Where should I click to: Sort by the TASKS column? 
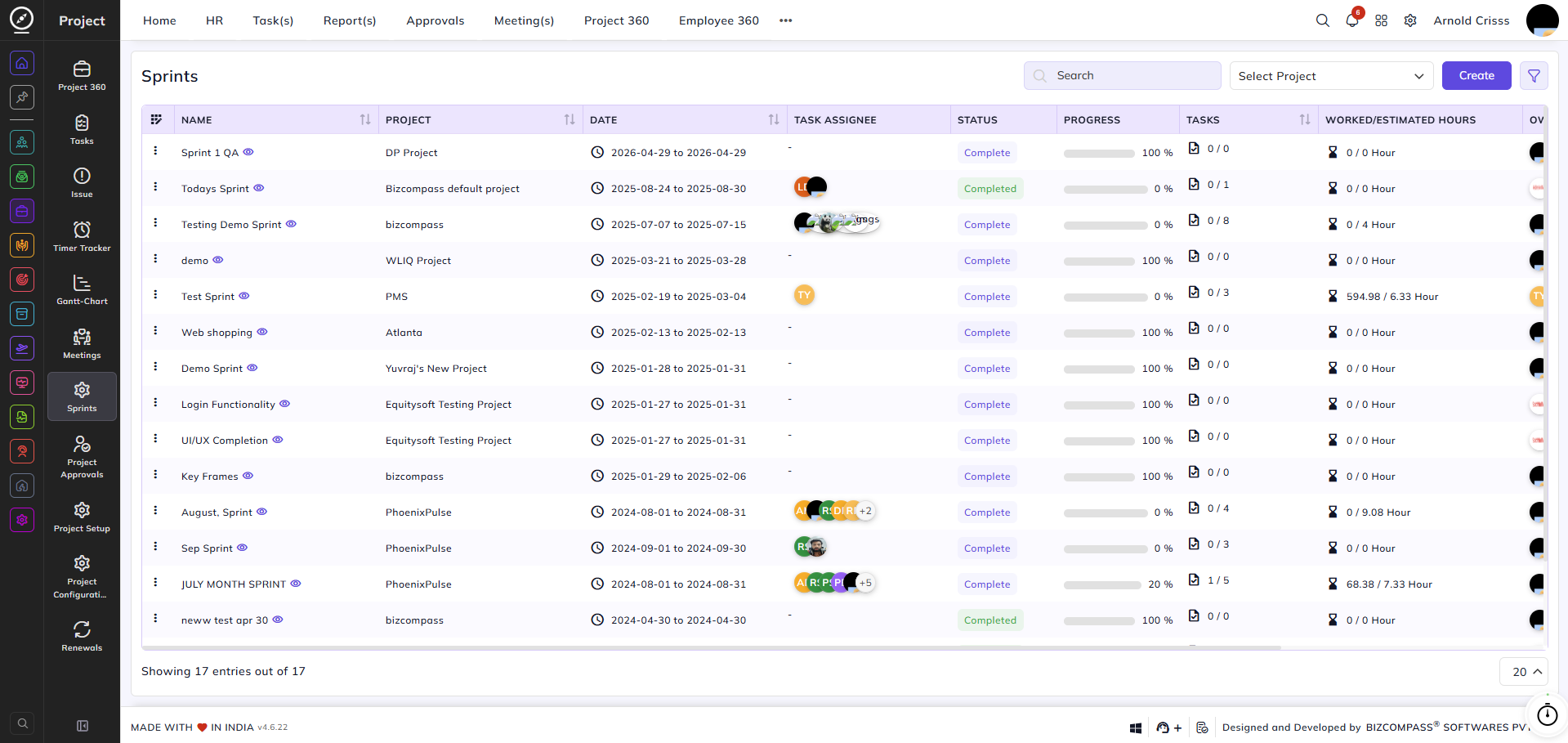click(x=1305, y=119)
